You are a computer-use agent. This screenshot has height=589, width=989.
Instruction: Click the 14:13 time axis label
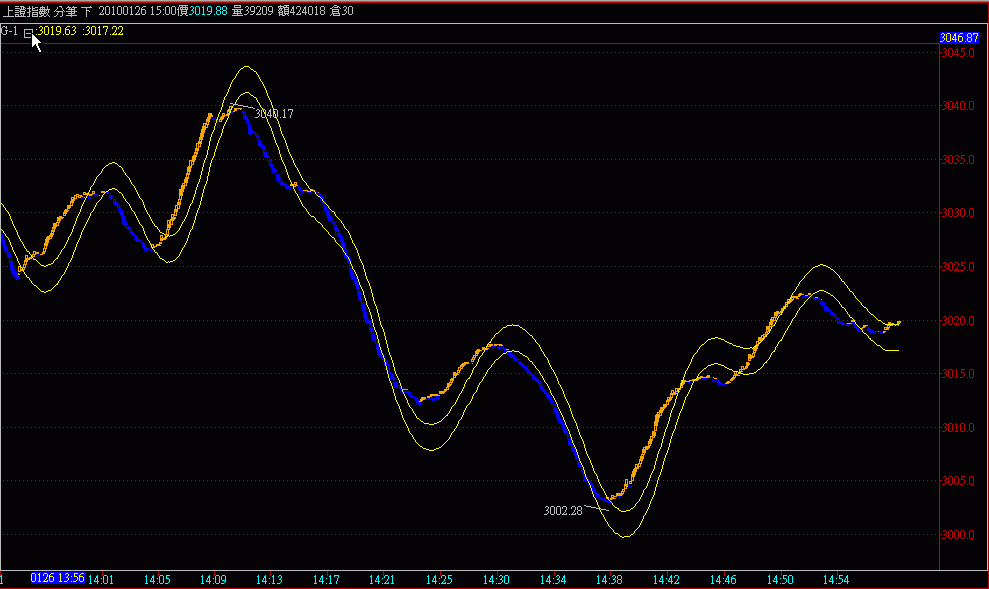pos(270,579)
